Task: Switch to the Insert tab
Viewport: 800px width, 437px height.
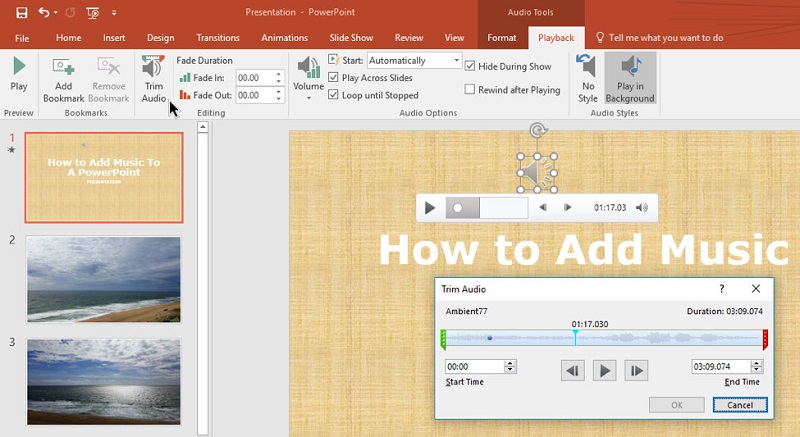Action: 114,38
